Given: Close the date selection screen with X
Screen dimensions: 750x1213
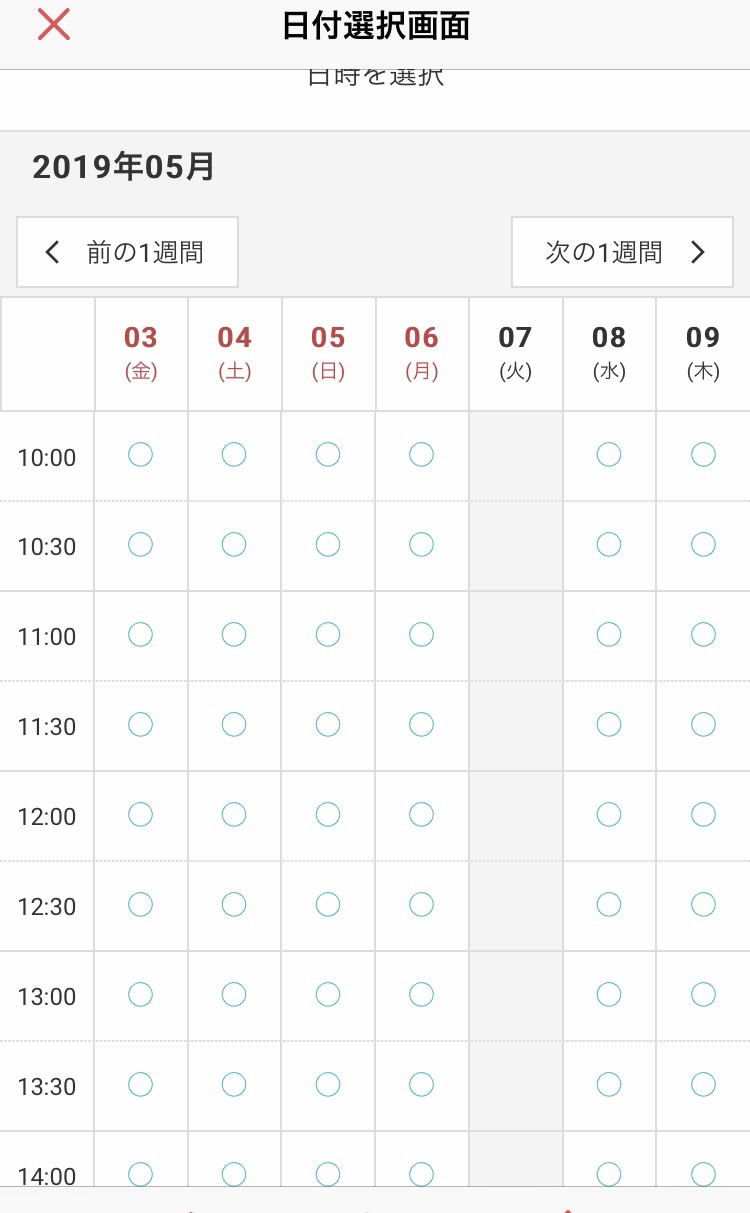Looking at the screenshot, I should point(54,25).
